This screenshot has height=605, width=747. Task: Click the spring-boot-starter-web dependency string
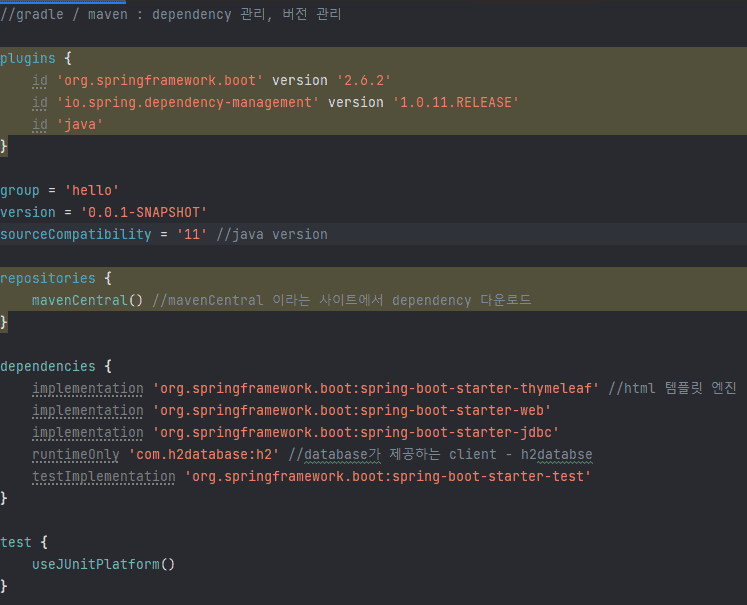pos(352,410)
